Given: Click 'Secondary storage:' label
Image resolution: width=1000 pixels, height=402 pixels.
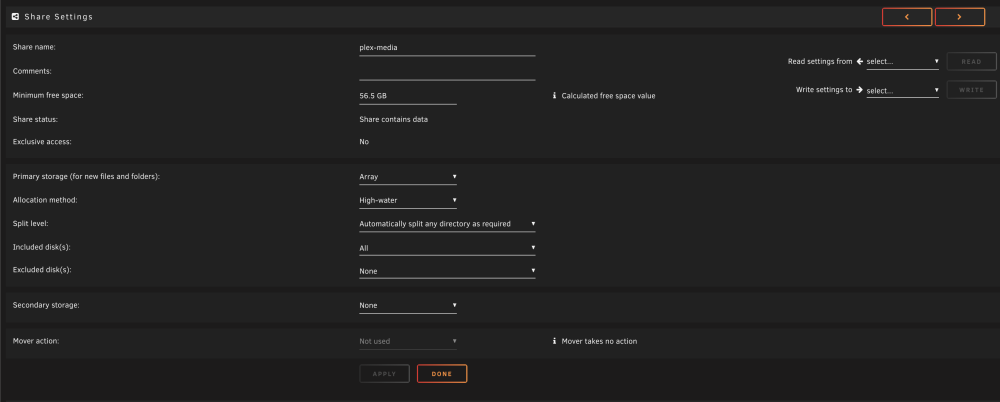Looking at the screenshot, I should pyautogui.click(x=46, y=305).
